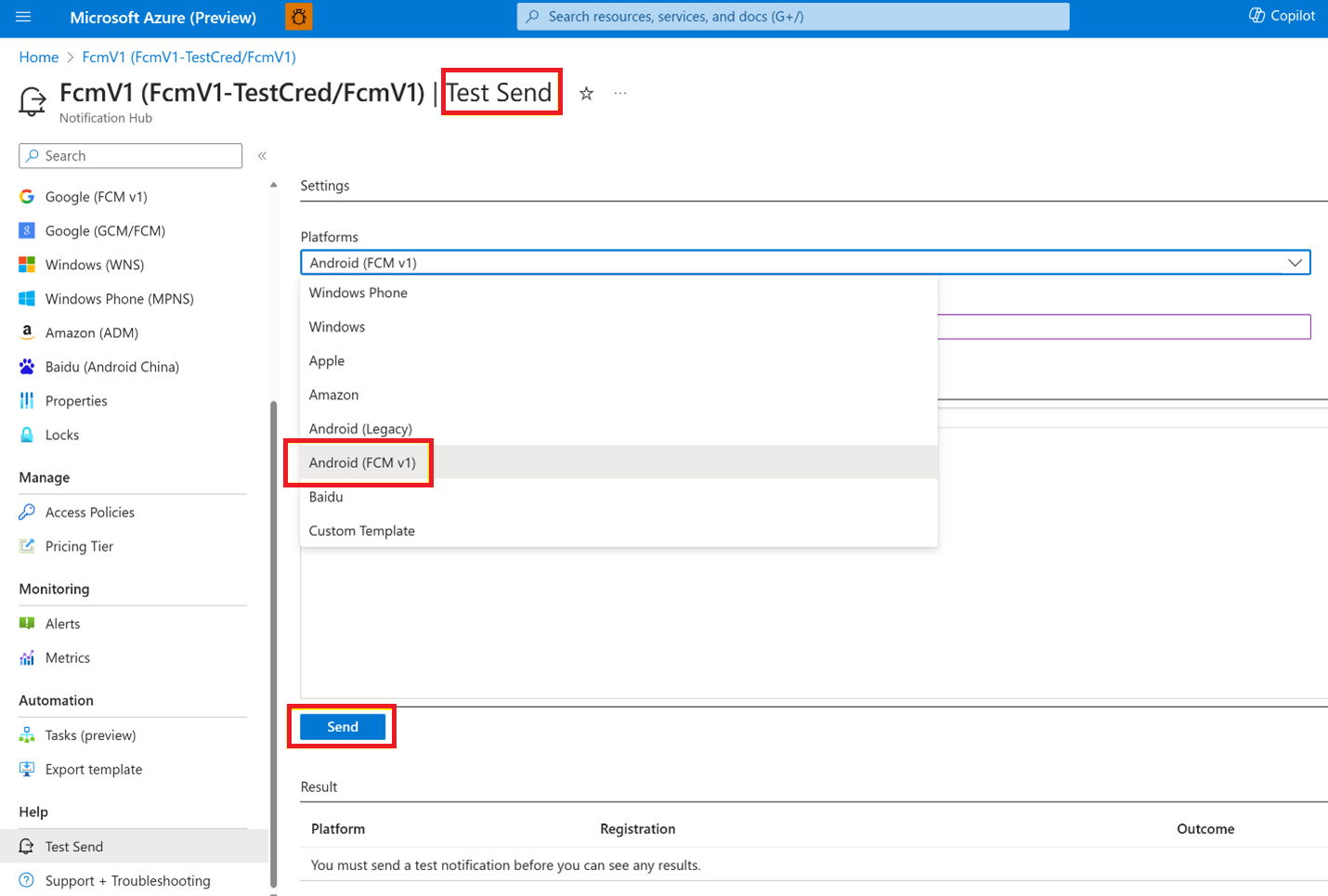1328x896 pixels.
Task: Click Microsoft Azure (Preview) title
Action: click(x=163, y=18)
